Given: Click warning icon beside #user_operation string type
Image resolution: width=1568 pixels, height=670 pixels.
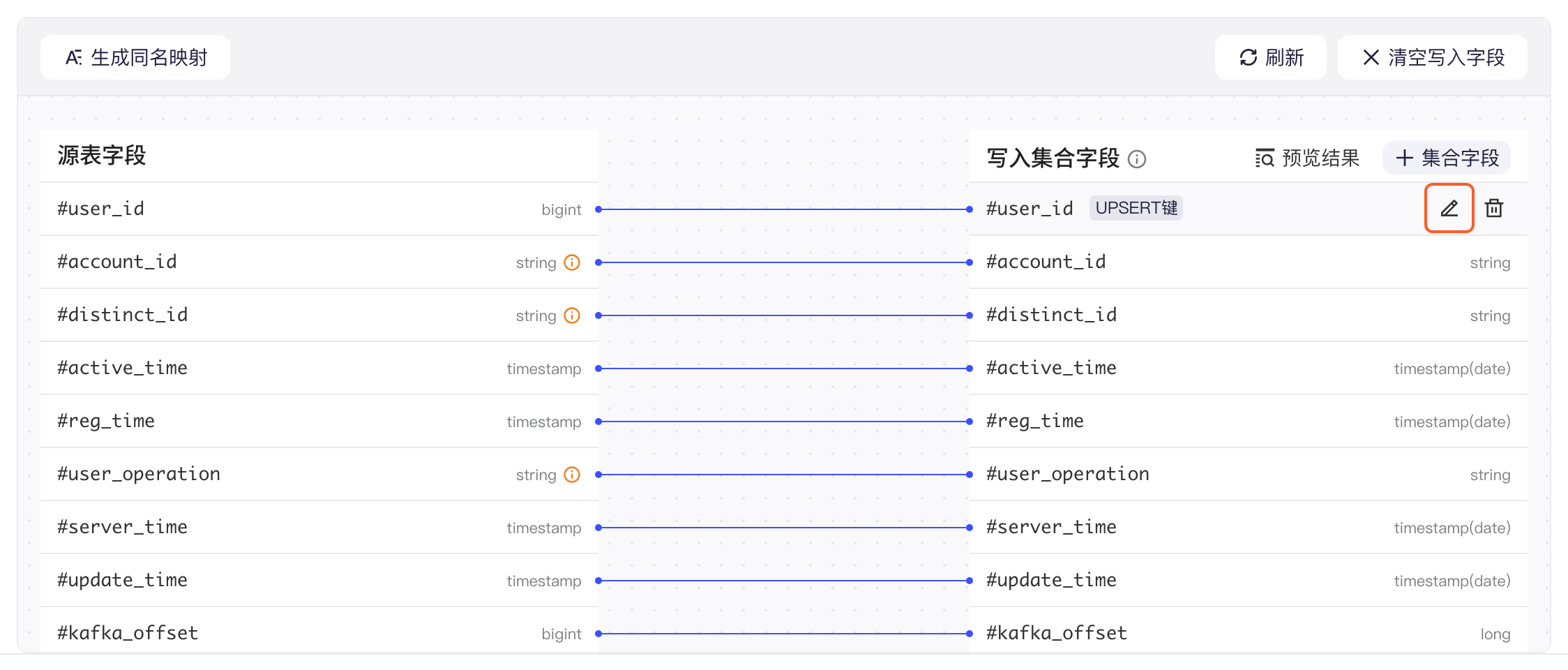Looking at the screenshot, I should [572, 475].
